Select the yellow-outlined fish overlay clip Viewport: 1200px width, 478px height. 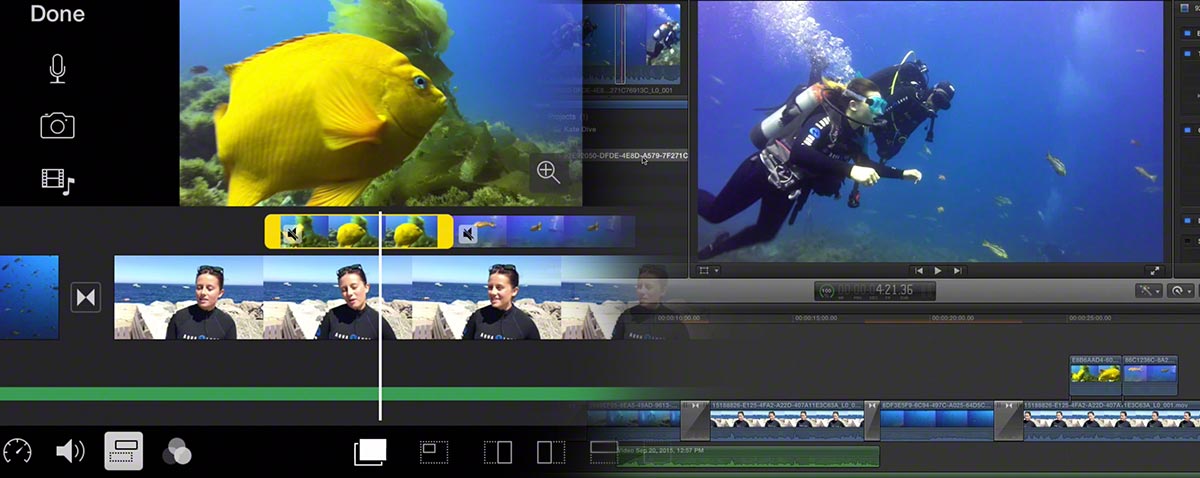pos(358,231)
